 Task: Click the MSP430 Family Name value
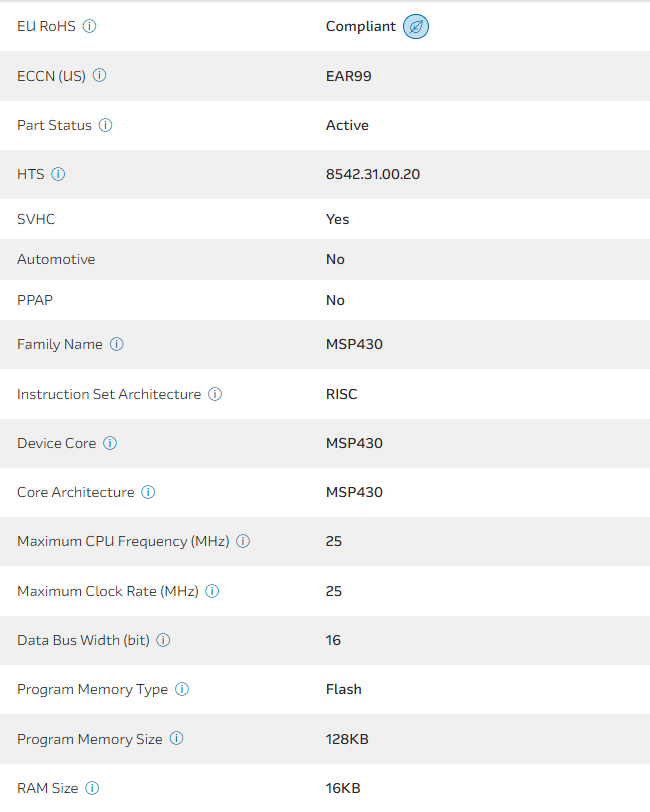[354, 344]
